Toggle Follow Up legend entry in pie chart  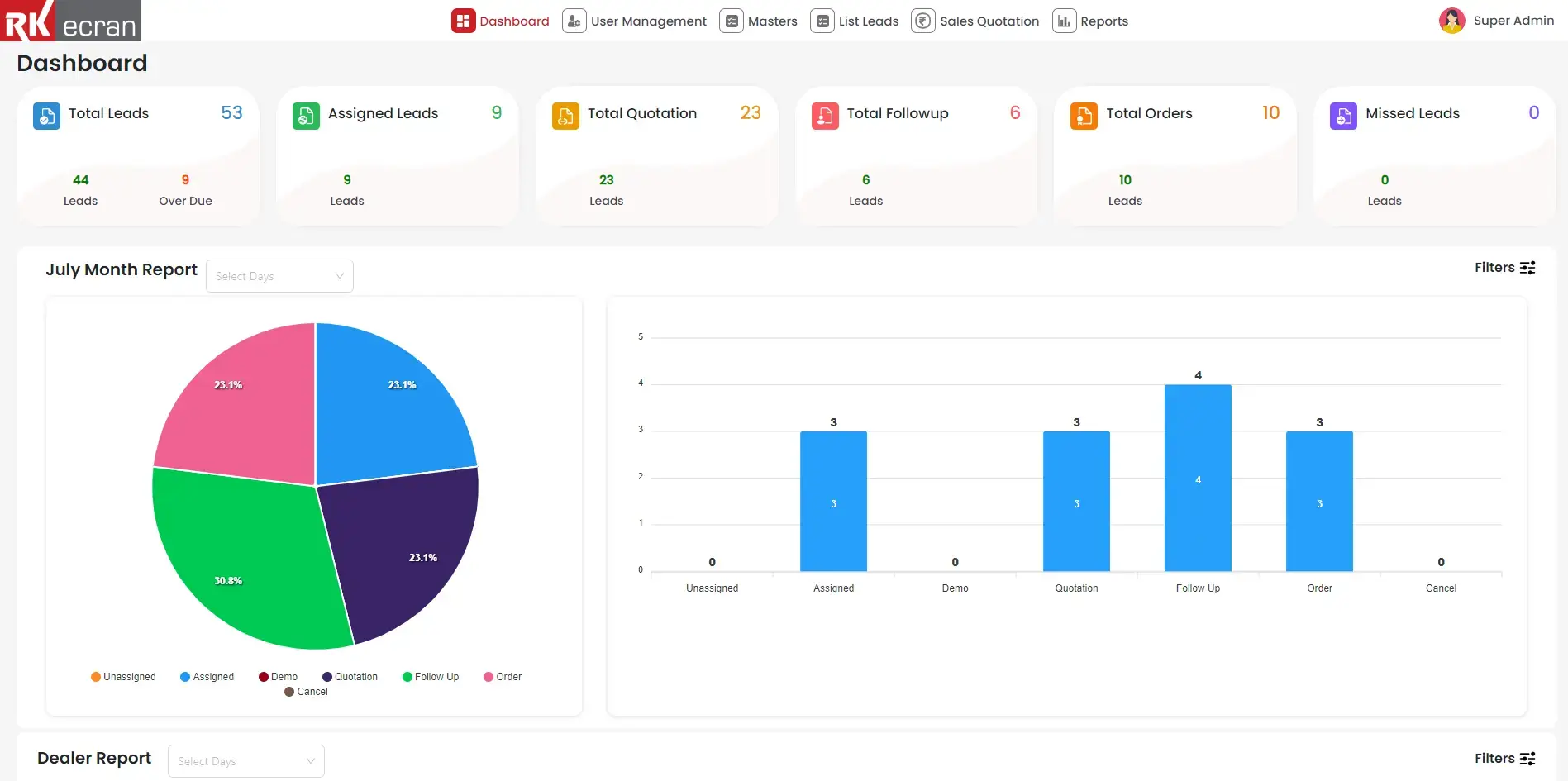pos(430,677)
